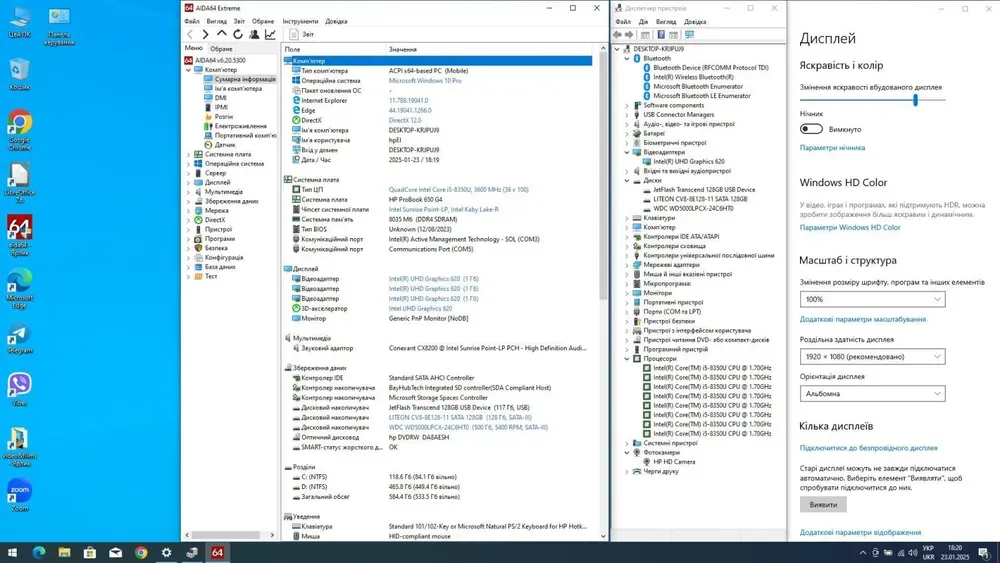Click the display brightness slider
The width and height of the screenshot is (1000, 563).
click(x=915, y=100)
